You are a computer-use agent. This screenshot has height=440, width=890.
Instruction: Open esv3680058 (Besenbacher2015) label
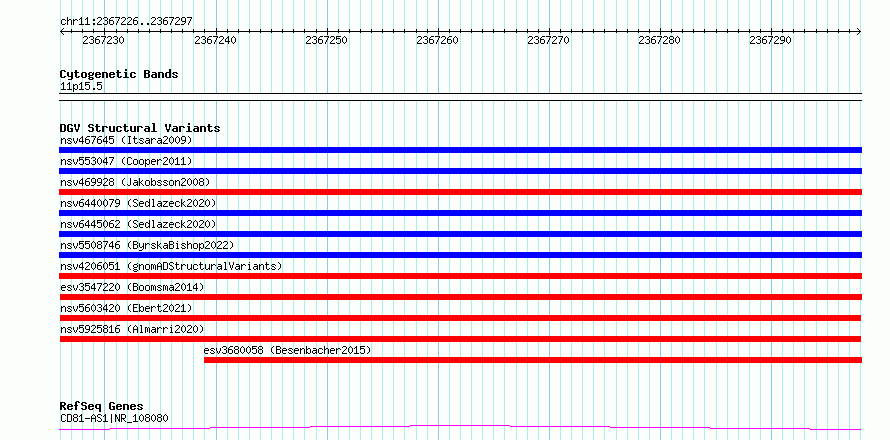click(x=287, y=350)
